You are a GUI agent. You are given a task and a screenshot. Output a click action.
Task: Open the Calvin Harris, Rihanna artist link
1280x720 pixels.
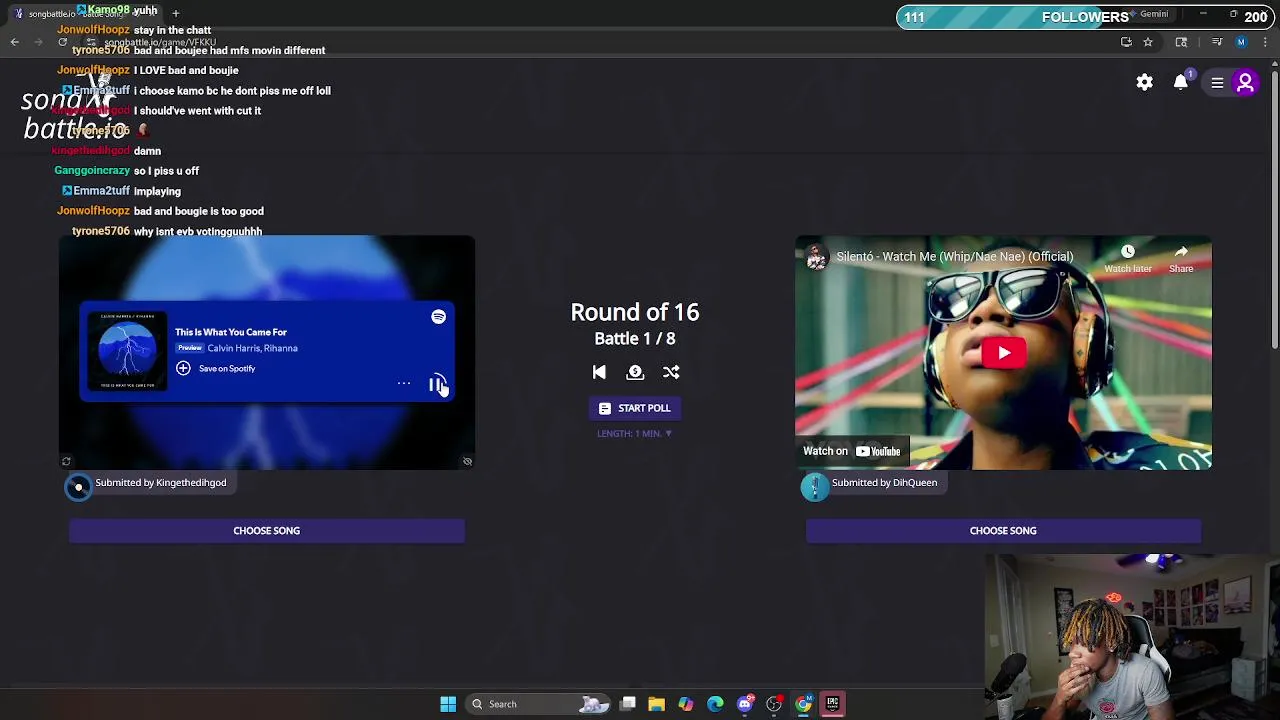[252, 348]
